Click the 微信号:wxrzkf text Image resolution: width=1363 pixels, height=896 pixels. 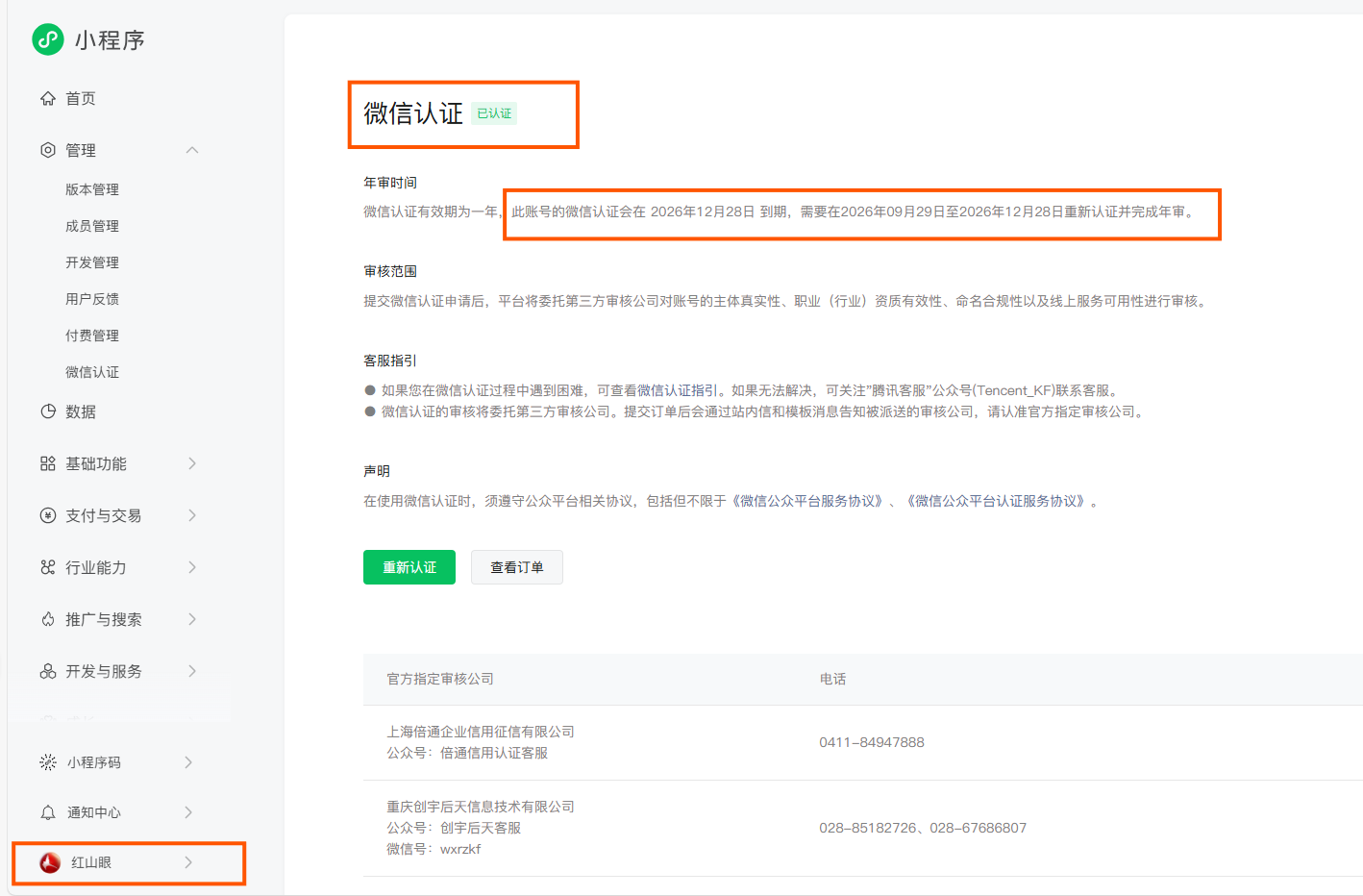pos(434,849)
